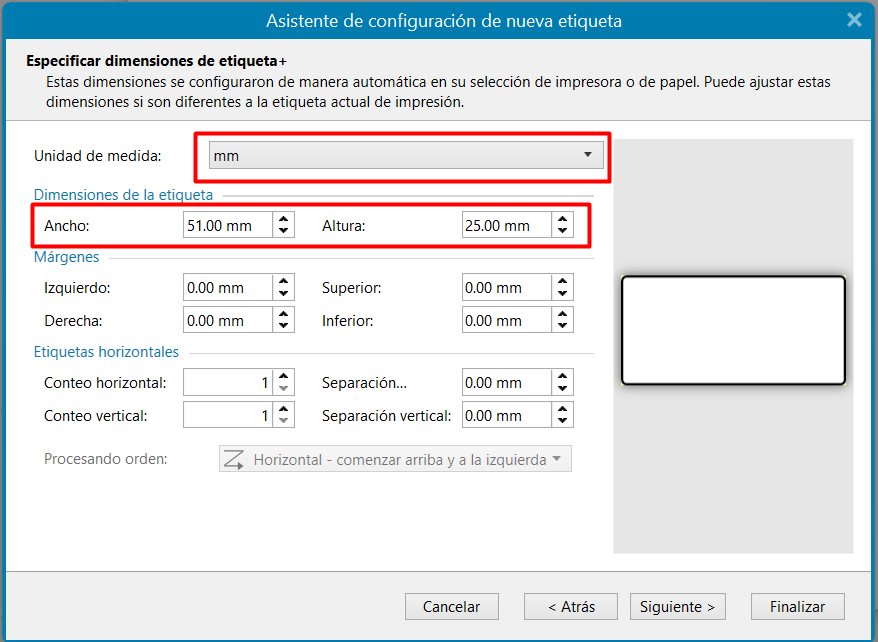Click the Márgenes section label
Image resolution: width=878 pixels, height=642 pixels.
point(66,257)
